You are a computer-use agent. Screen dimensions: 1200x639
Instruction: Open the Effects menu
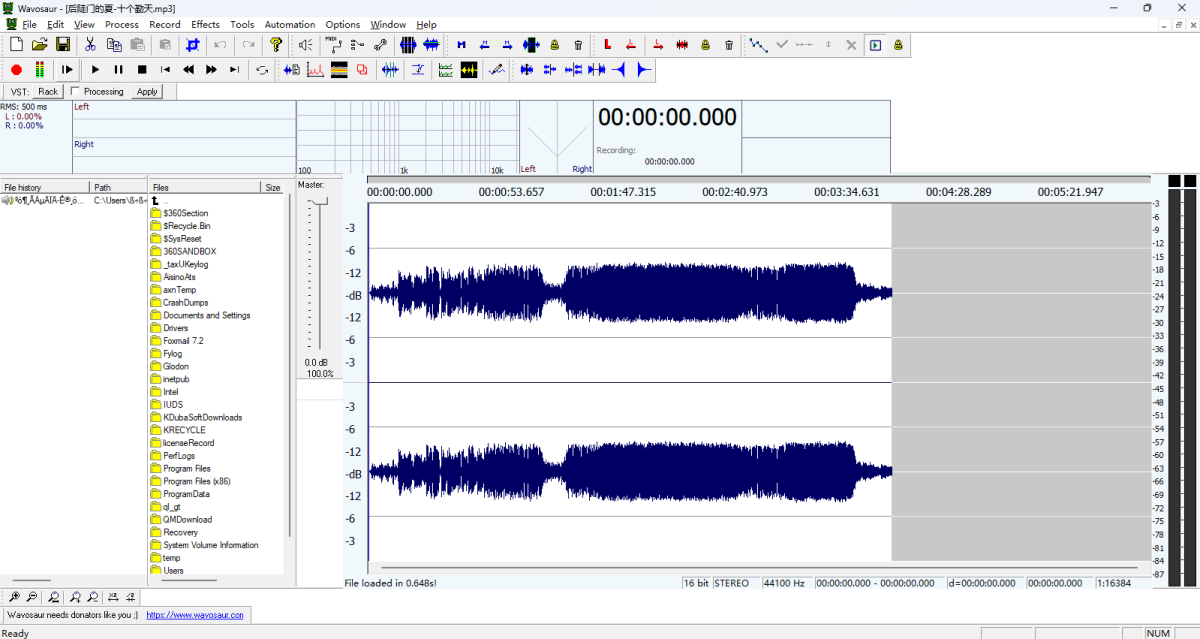(x=205, y=24)
